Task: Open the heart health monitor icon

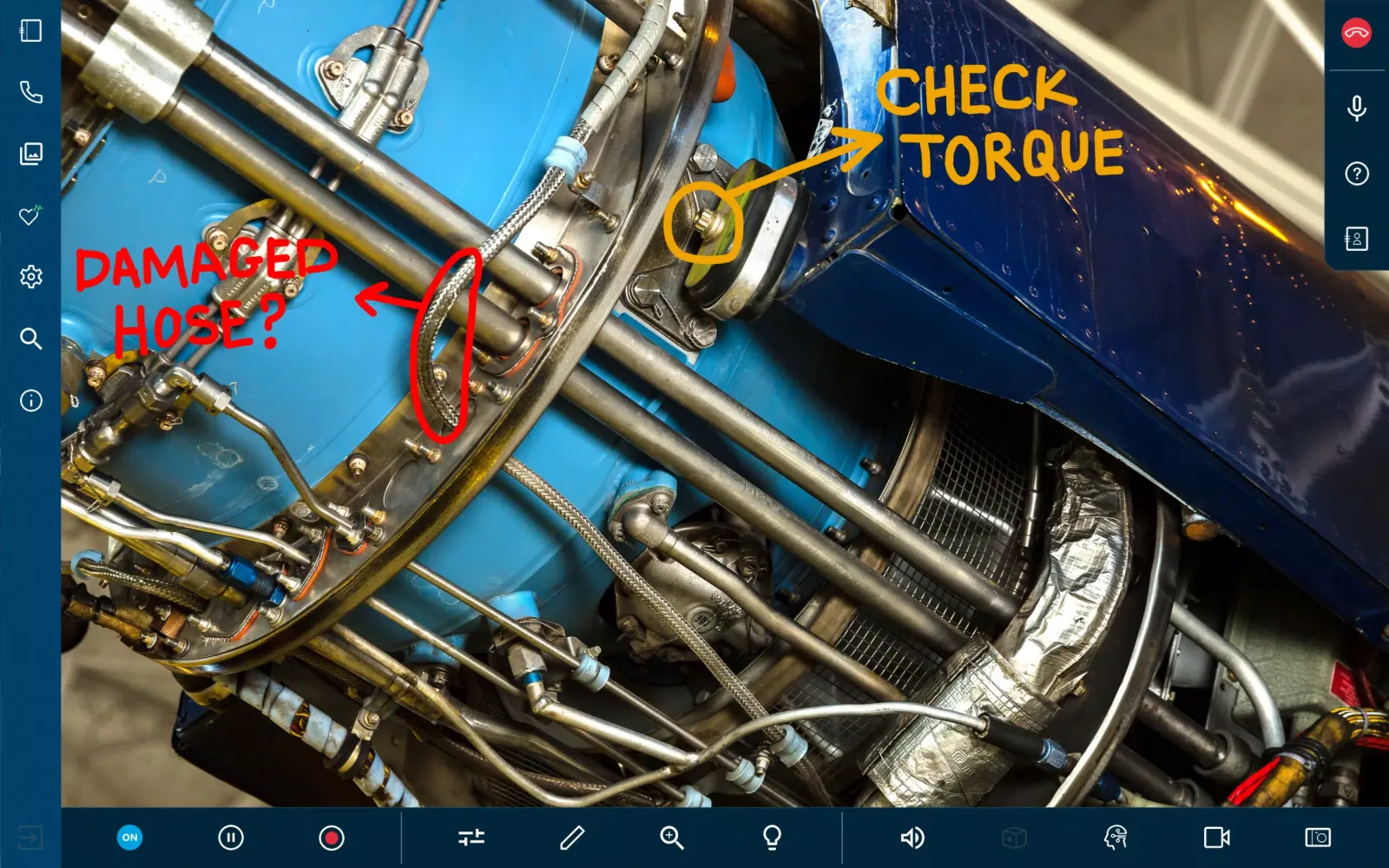Action: [x=30, y=215]
